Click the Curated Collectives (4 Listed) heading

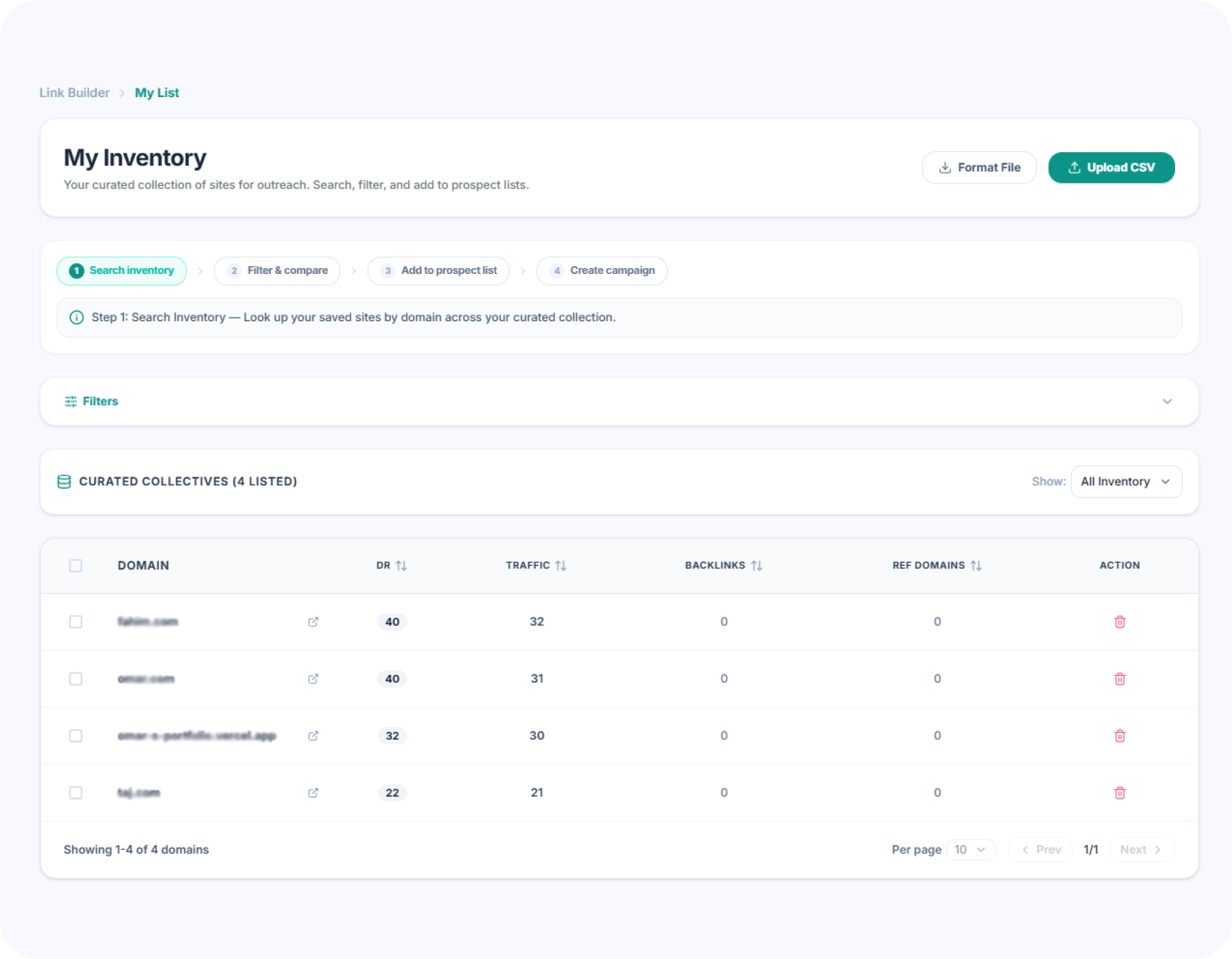[x=188, y=481]
